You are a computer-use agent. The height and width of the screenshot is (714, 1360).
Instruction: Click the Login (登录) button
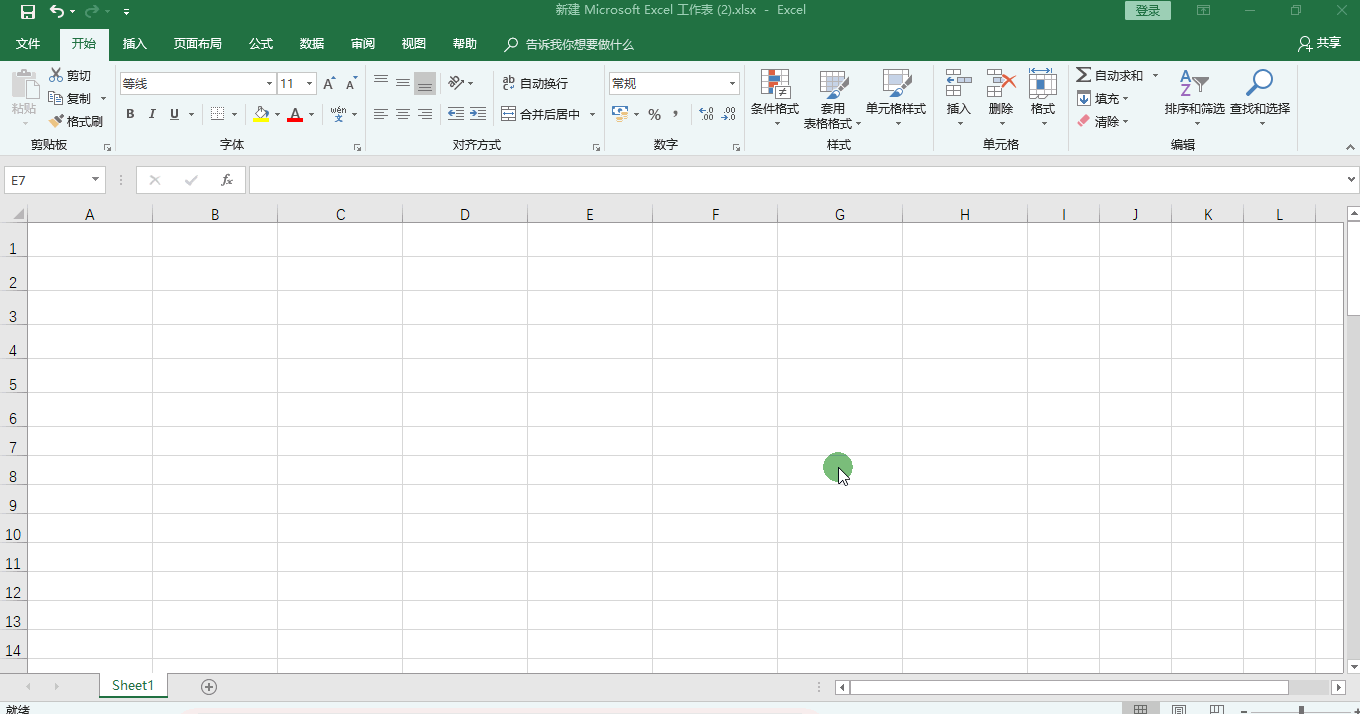pos(1148,11)
